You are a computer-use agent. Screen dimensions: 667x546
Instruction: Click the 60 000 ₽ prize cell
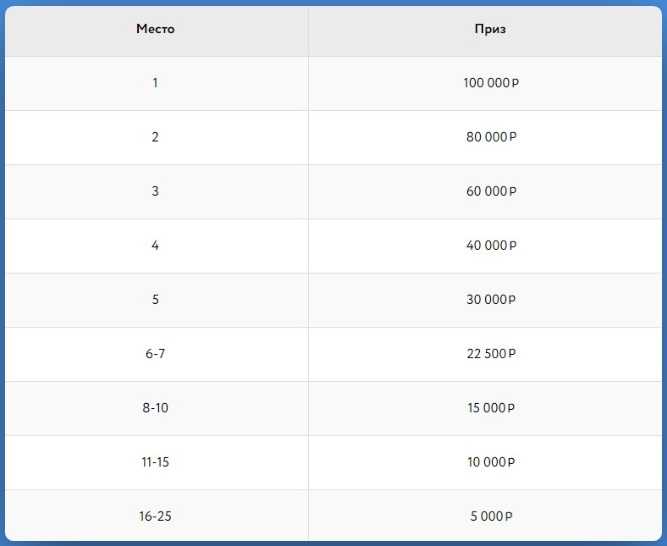pos(490,191)
